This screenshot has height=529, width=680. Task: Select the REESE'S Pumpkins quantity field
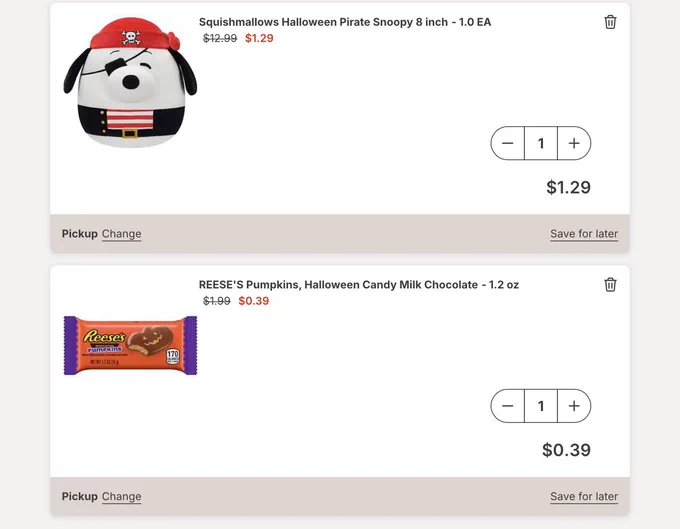tap(541, 406)
